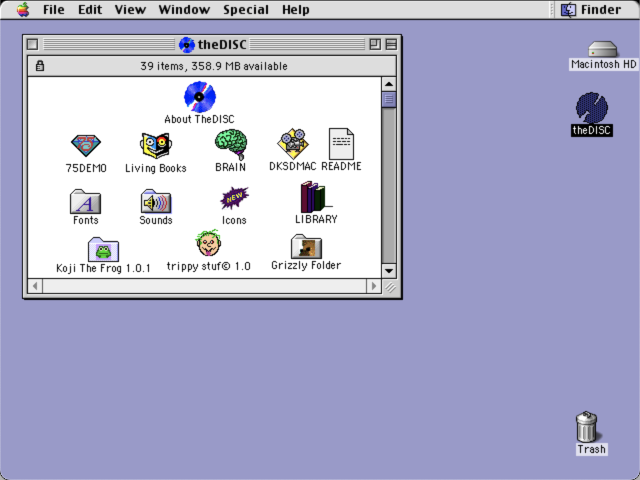Click the padlock icon in window header
The height and width of the screenshot is (480, 640).
point(40,66)
